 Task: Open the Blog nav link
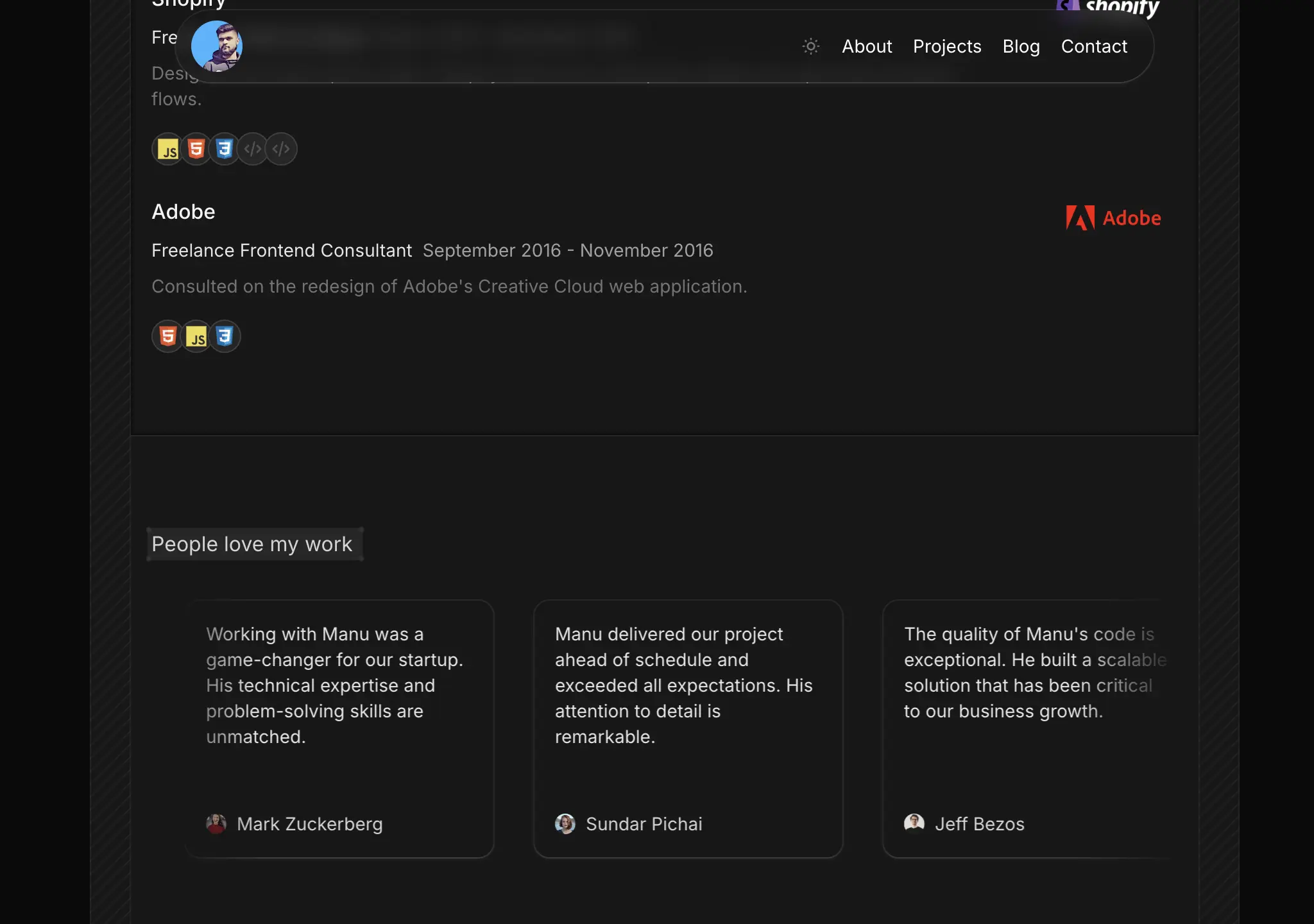(x=1021, y=46)
